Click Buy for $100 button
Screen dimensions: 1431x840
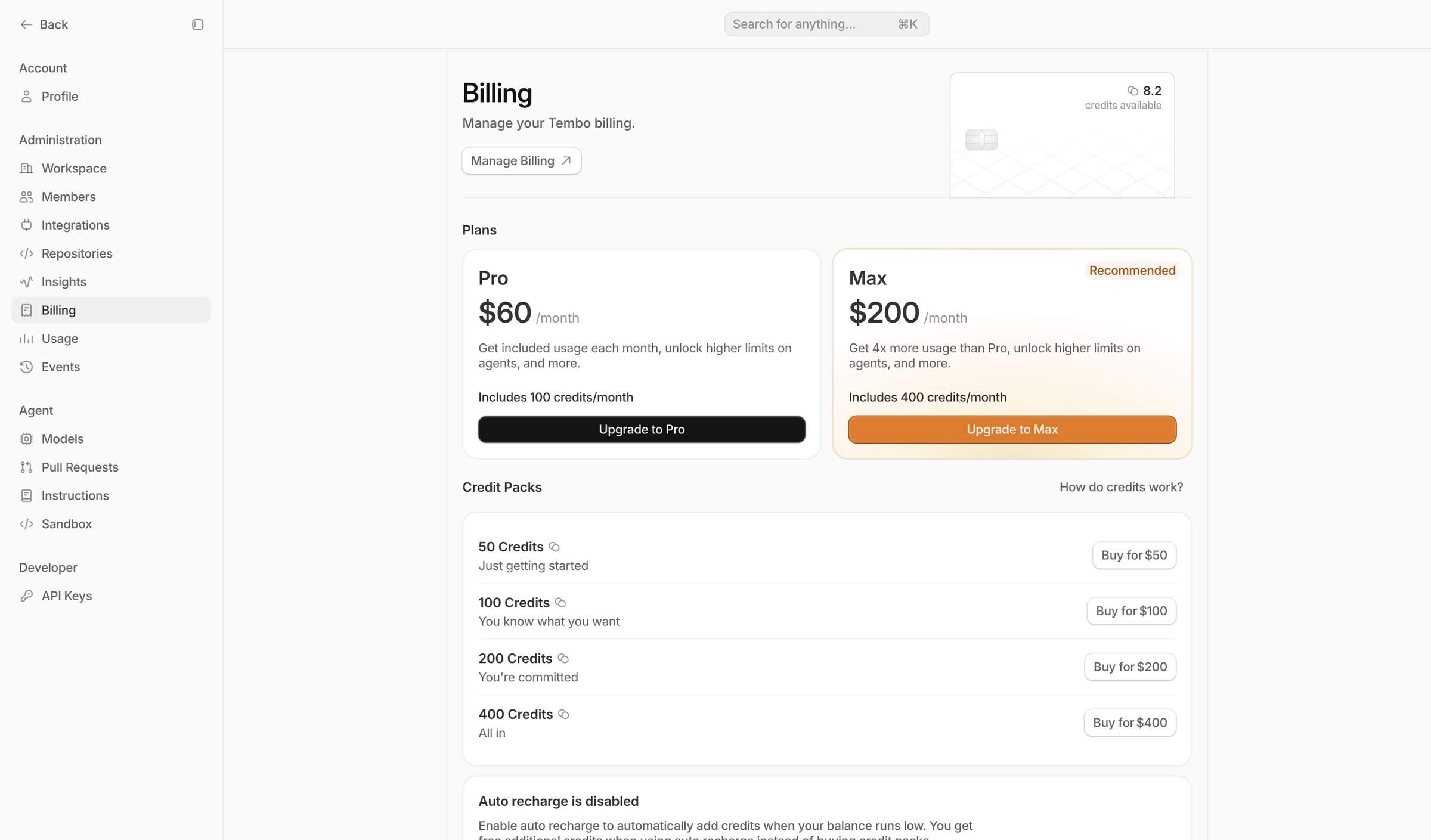click(x=1131, y=611)
